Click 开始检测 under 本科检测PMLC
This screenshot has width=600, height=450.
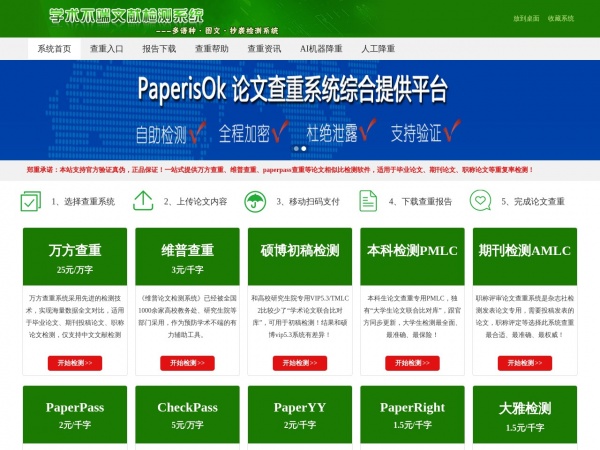(x=412, y=363)
